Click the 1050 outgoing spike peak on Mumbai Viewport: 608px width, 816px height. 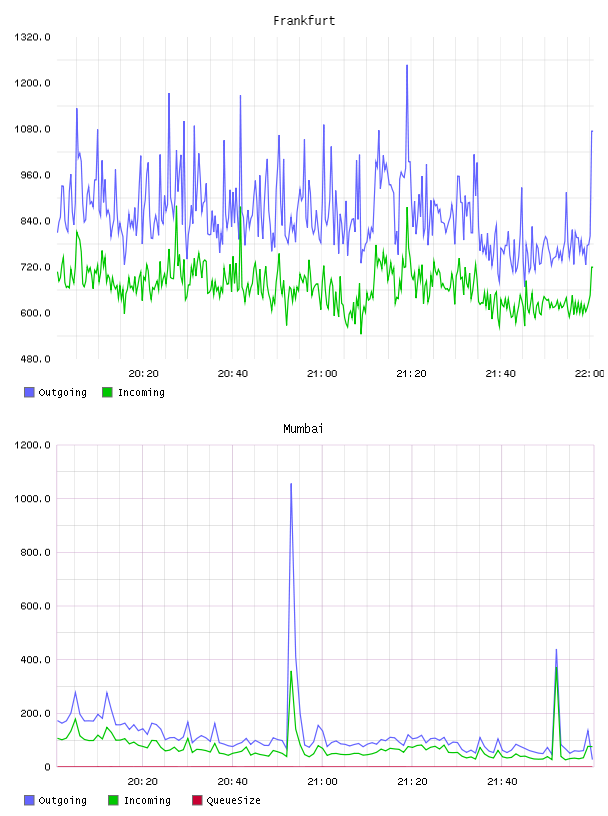291,484
